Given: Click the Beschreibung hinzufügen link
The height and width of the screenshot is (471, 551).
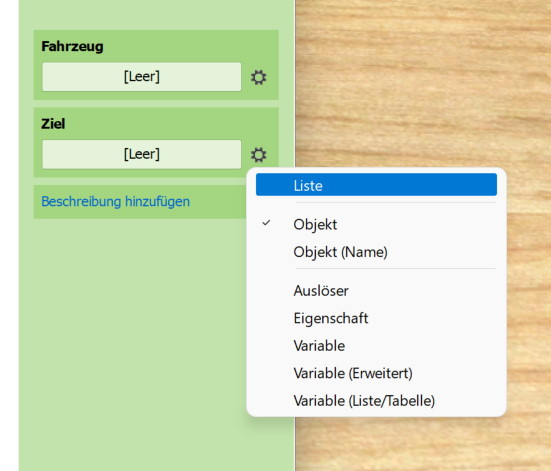Looking at the screenshot, I should (x=115, y=201).
